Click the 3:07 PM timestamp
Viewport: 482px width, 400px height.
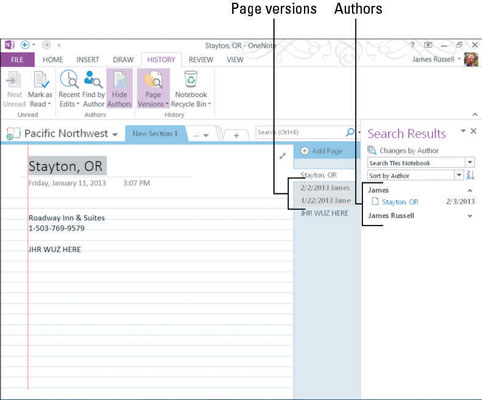coord(137,183)
